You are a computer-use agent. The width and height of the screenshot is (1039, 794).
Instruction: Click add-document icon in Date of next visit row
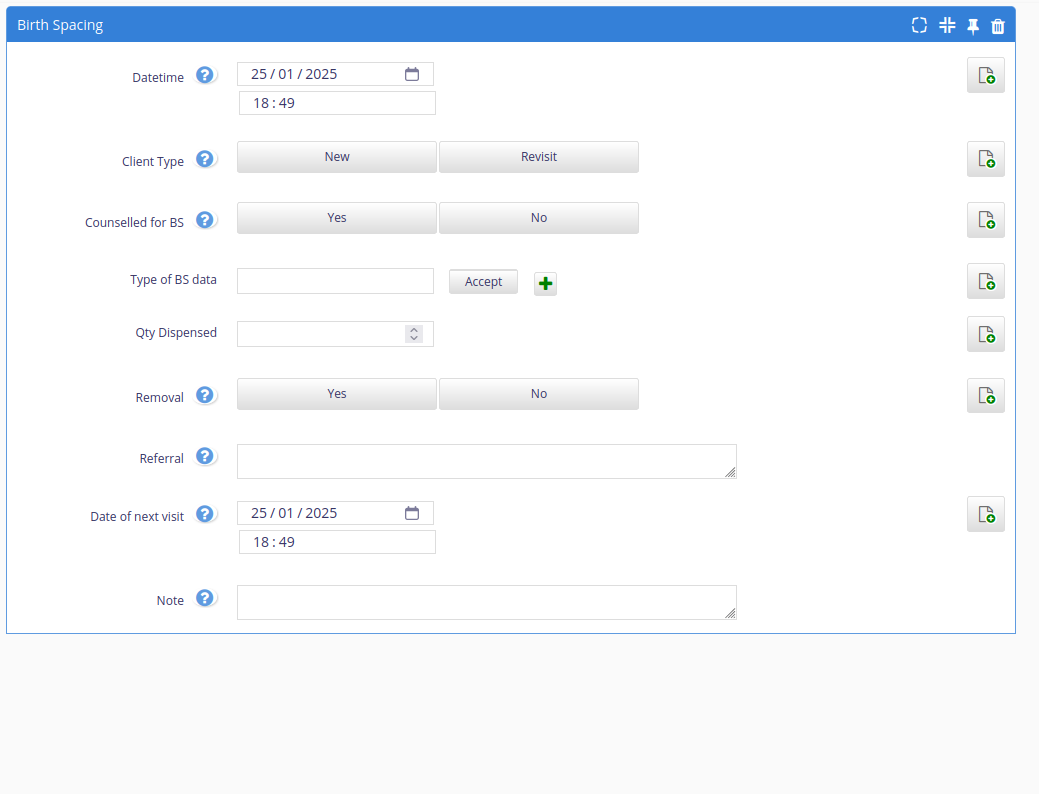click(x=985, y=514)
